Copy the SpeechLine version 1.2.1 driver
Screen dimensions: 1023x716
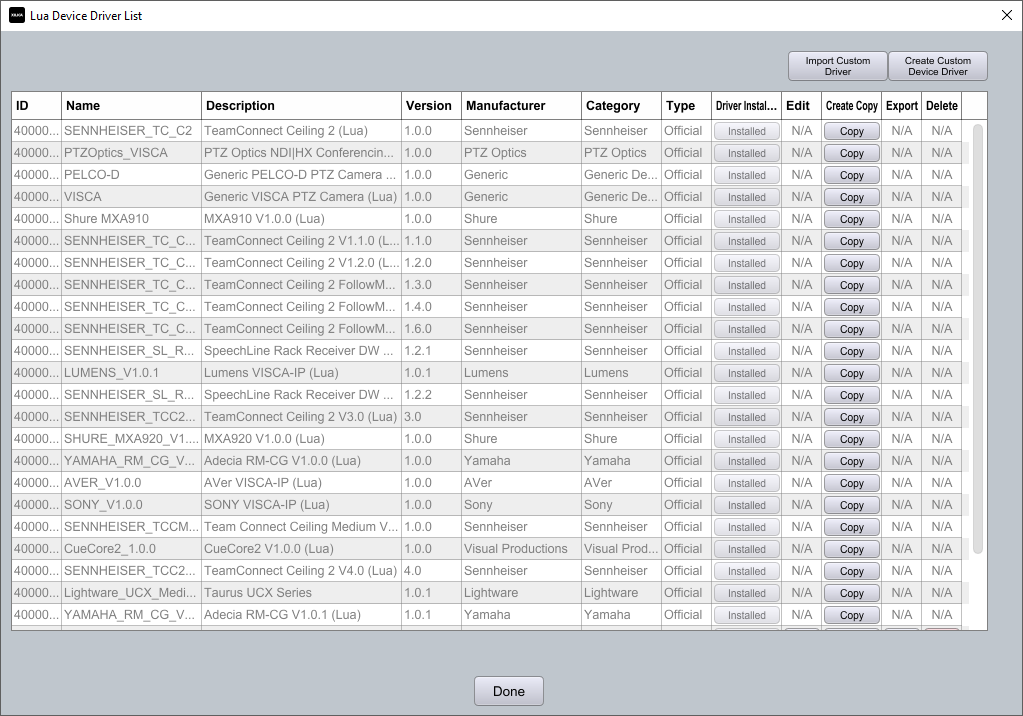[851, 351]
